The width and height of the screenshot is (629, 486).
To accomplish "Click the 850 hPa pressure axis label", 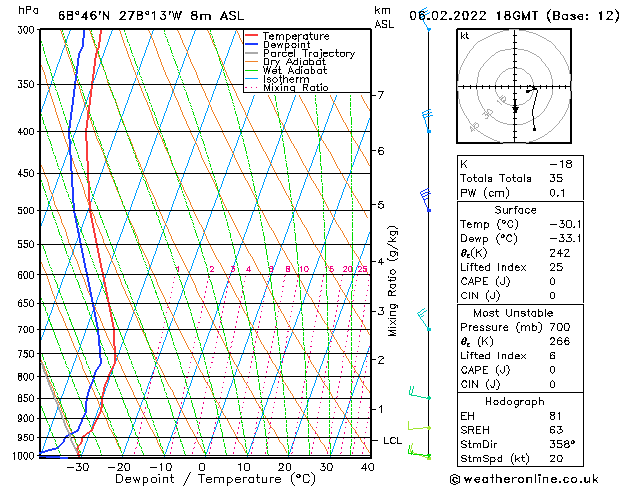I will (27, 399).
